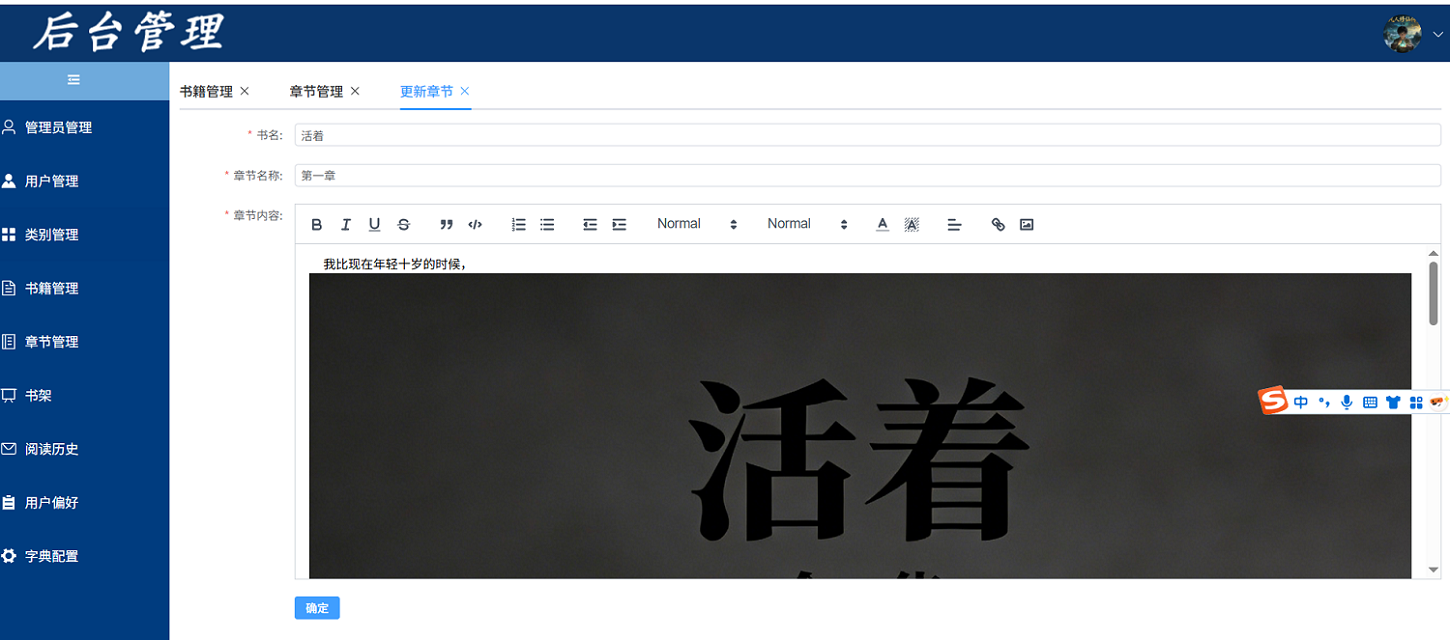Viewport: 1450px width, 640px height.
Task: Insert an image into the chapter content
Action: [x=1026, y=224]
